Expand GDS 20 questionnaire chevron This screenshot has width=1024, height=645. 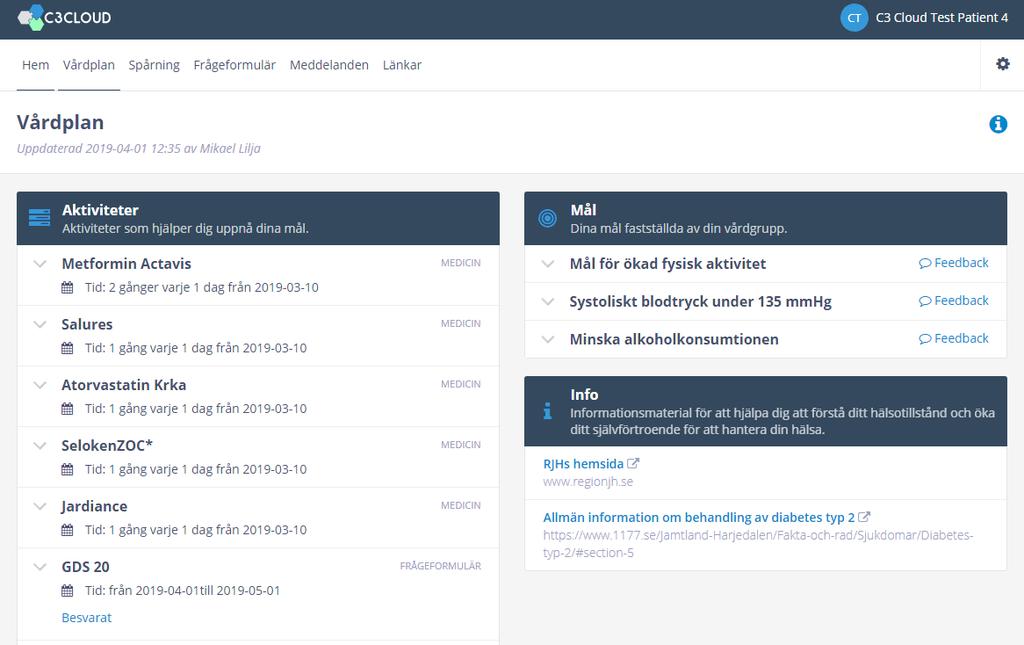tap(40, 567)
